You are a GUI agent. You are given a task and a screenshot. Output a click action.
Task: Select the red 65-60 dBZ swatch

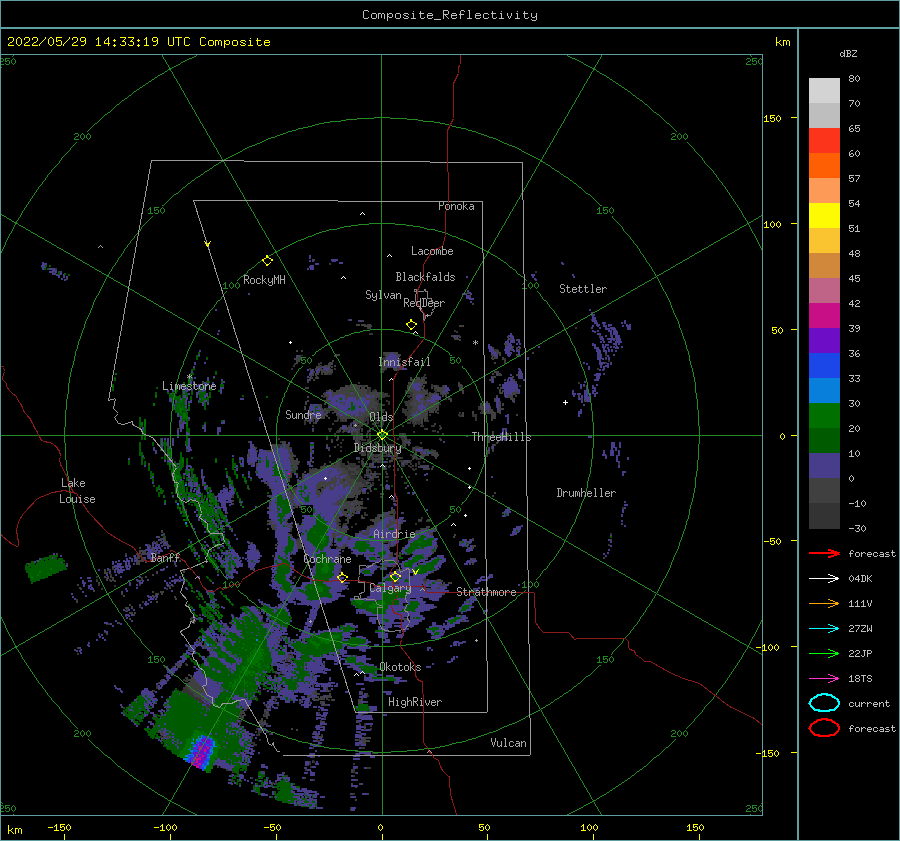(824, 141)
